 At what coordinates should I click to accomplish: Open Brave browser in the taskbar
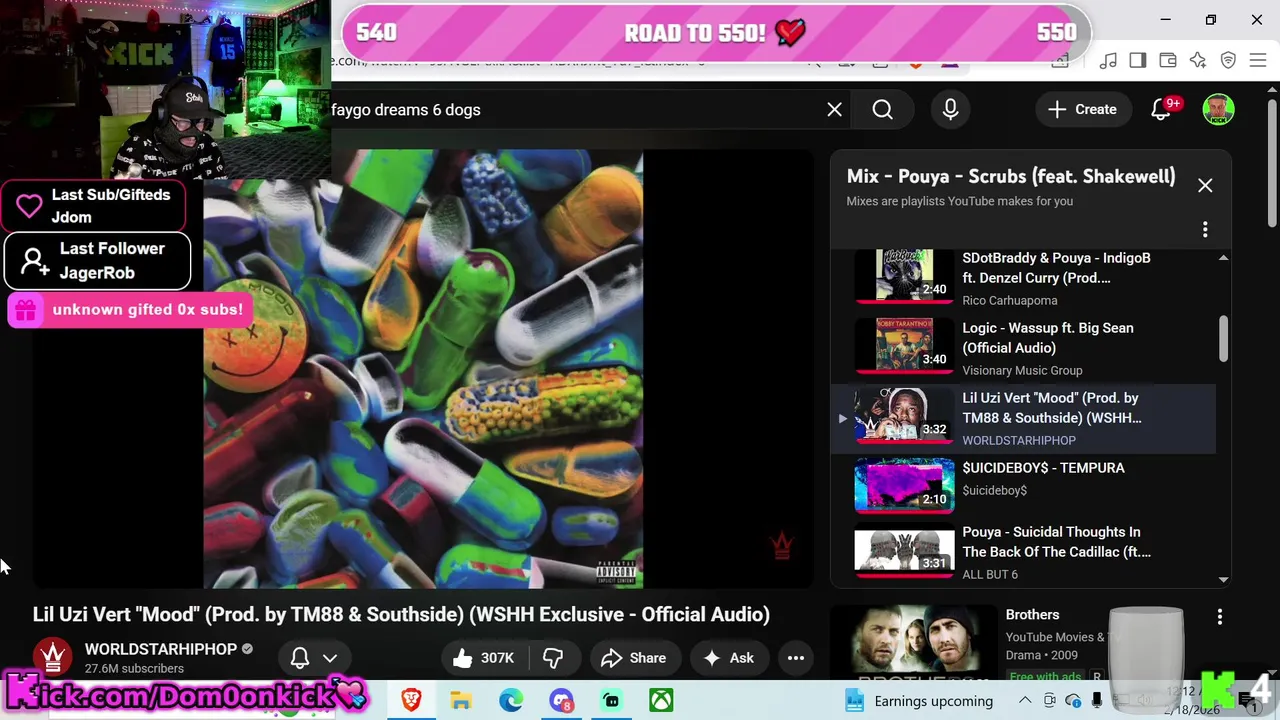(x=411, y=701)
